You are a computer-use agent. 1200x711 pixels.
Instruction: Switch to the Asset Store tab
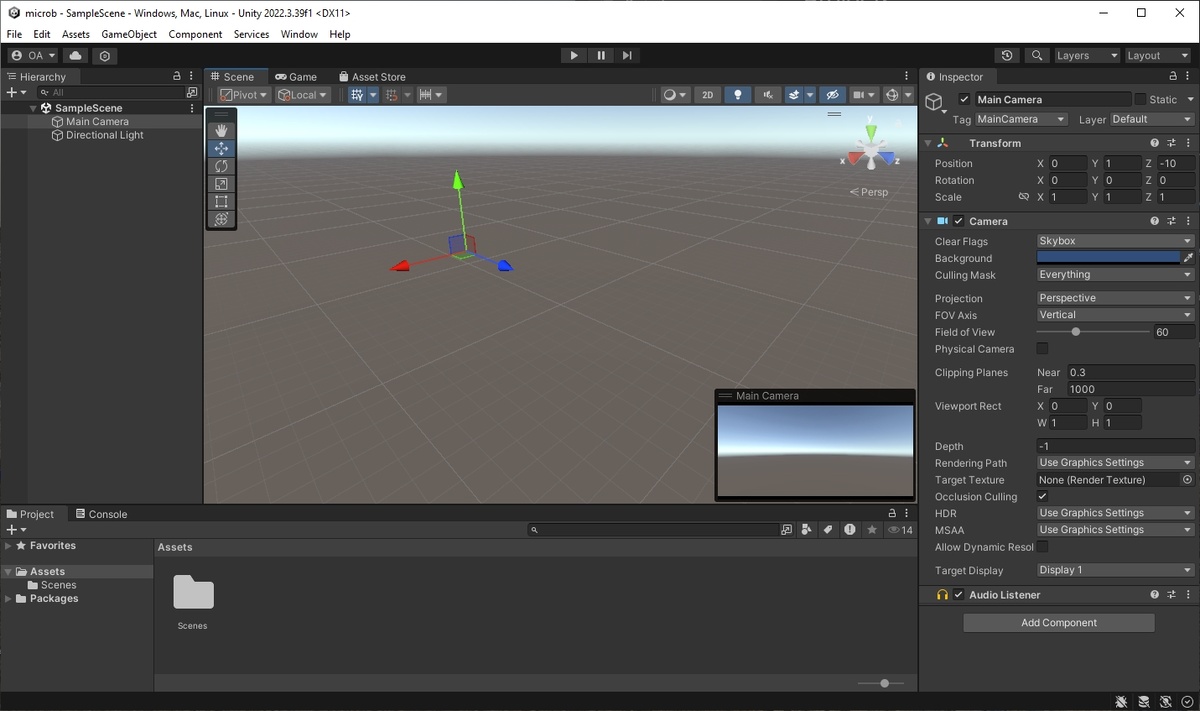click(372, 77)
